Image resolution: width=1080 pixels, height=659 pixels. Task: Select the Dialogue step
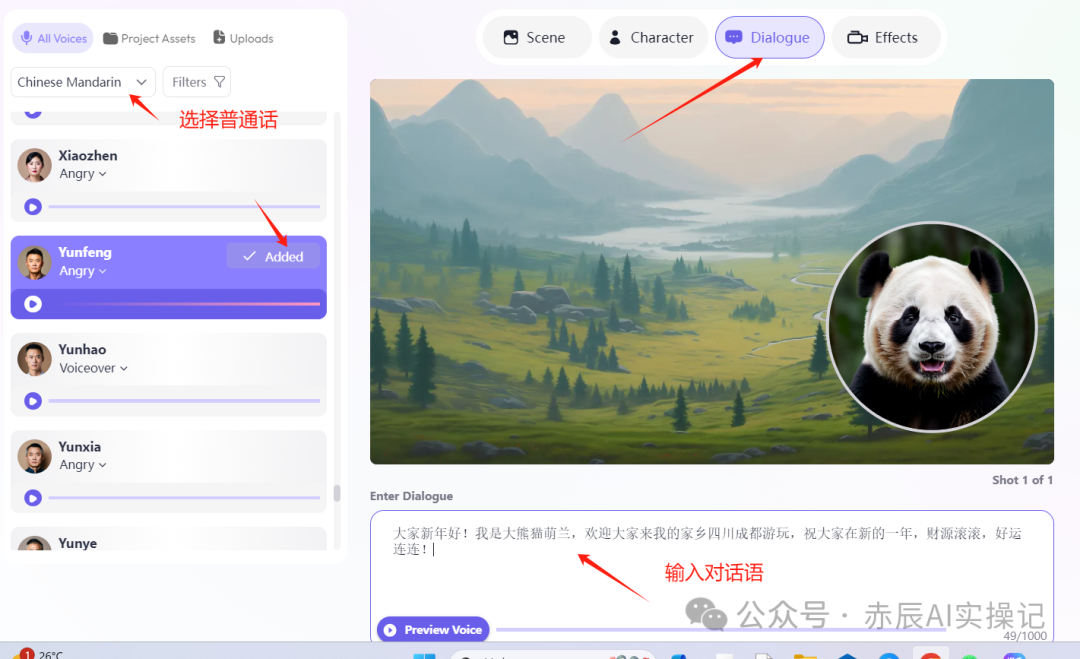coord(769,37)
